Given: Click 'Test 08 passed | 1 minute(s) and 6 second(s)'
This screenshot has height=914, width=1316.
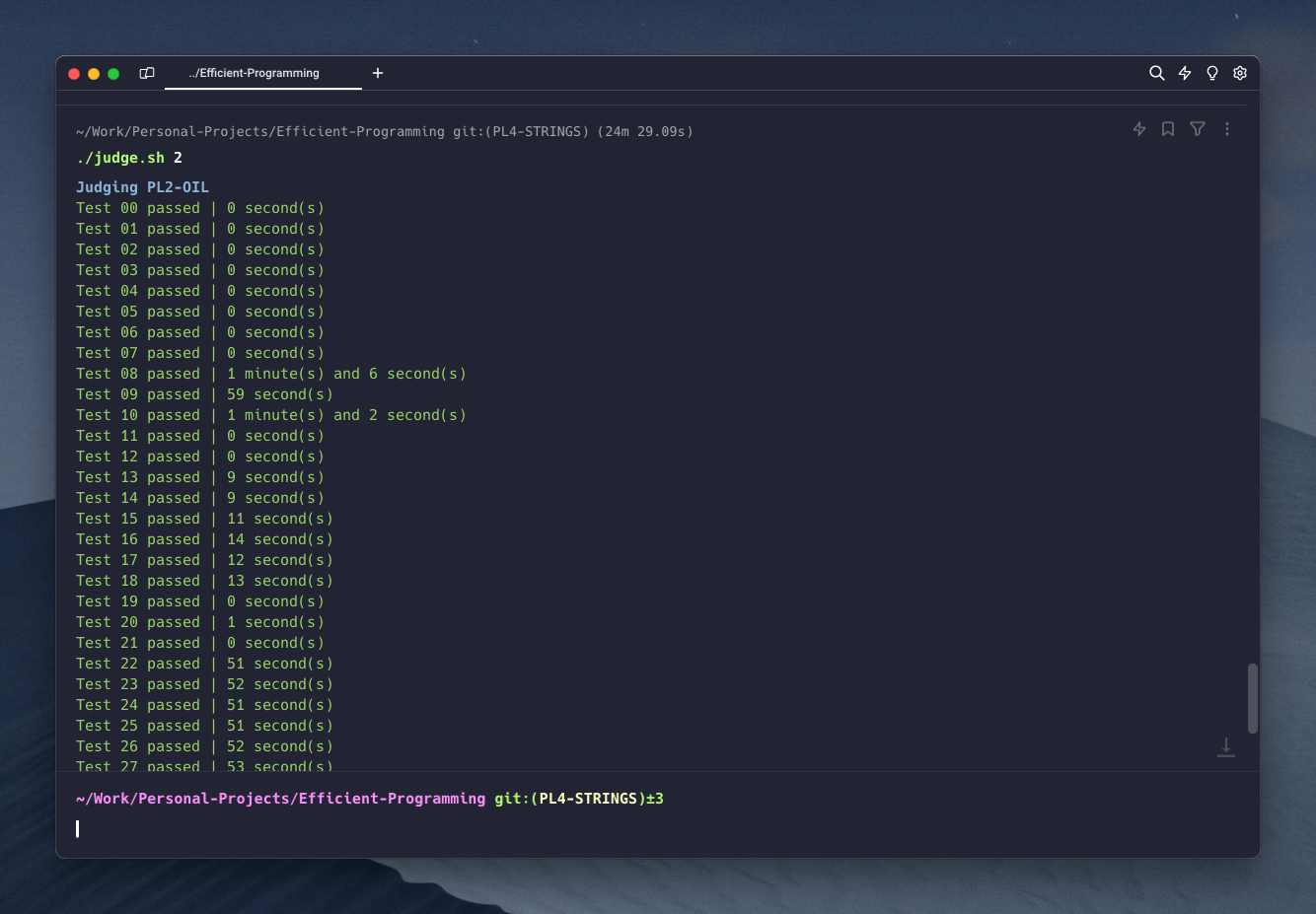Looking at the screenshot, I should coord(271,374).
